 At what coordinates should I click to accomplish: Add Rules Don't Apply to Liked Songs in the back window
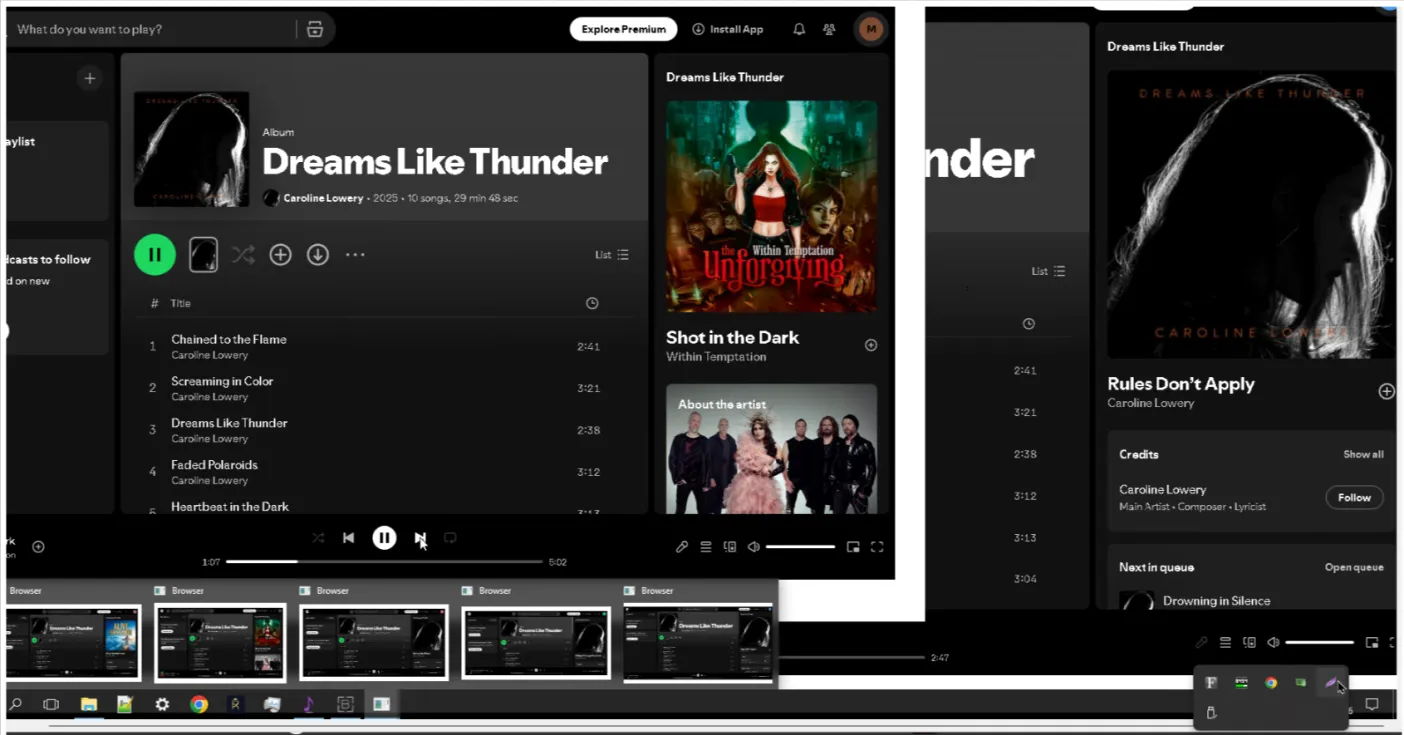pos(1386,391)
